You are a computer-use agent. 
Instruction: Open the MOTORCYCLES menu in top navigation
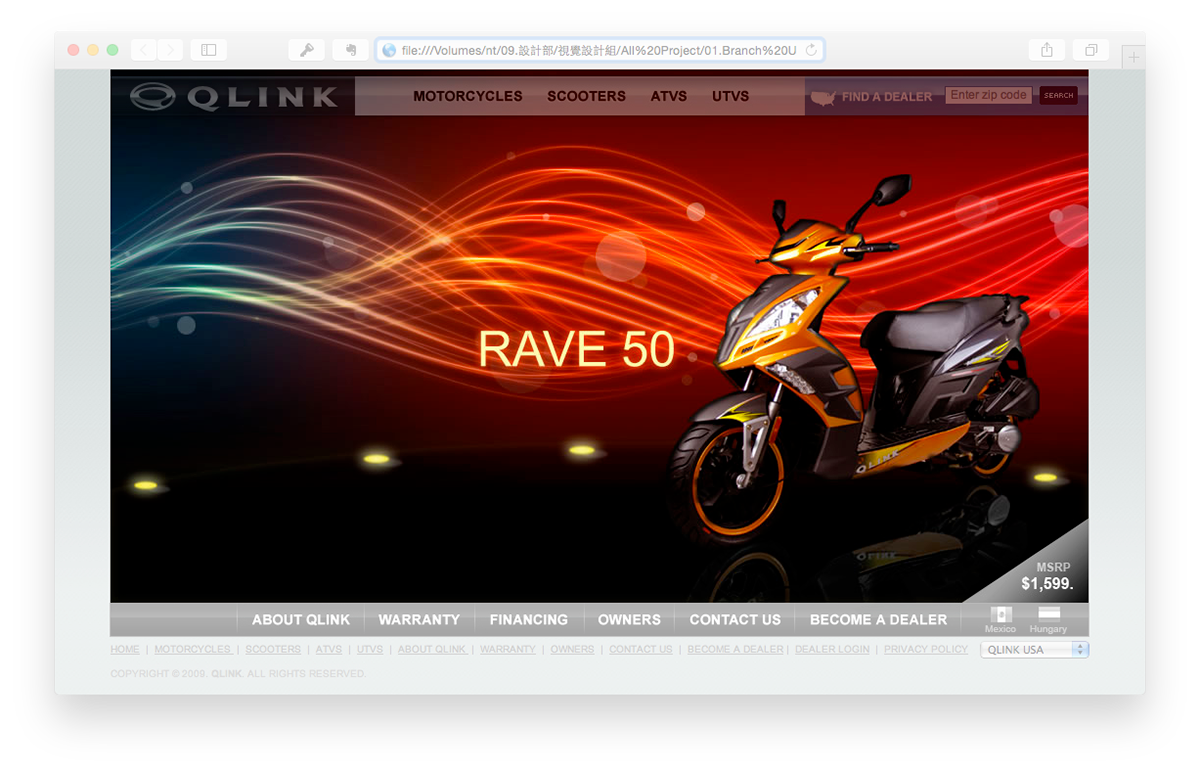[x=468, y=96]
